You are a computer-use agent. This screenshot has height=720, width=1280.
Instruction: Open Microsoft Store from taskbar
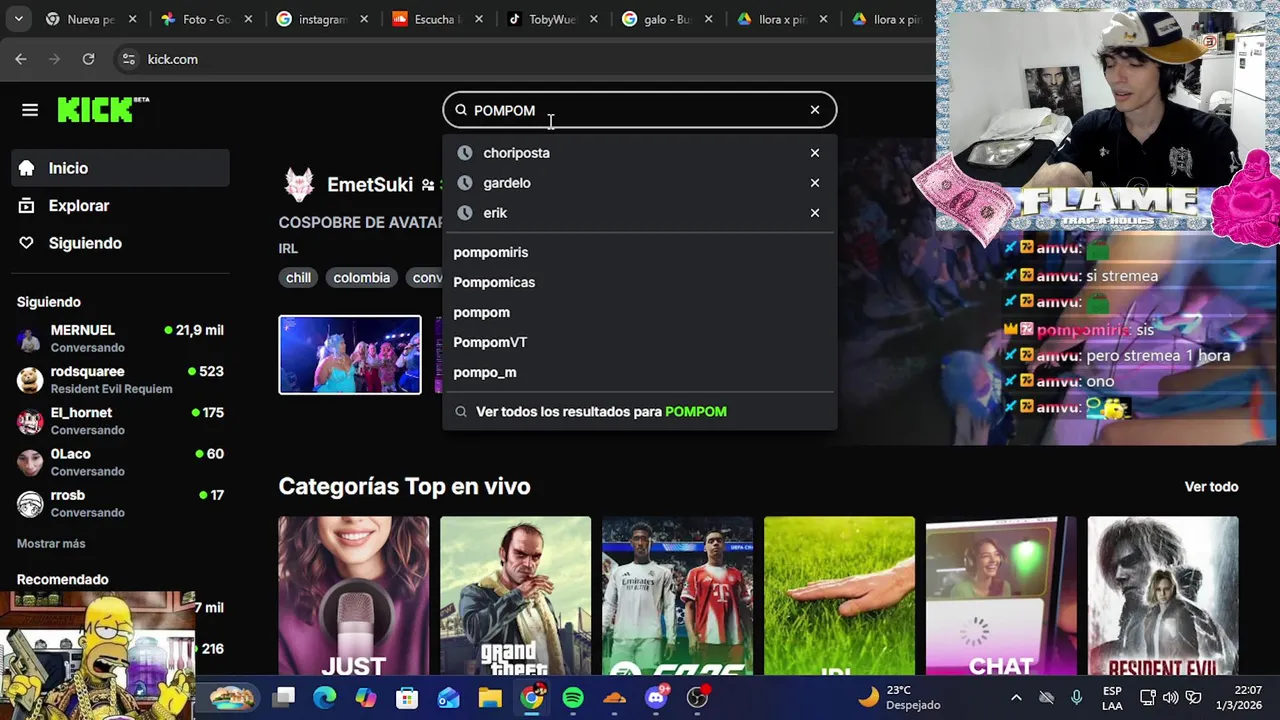click(407, 697)
